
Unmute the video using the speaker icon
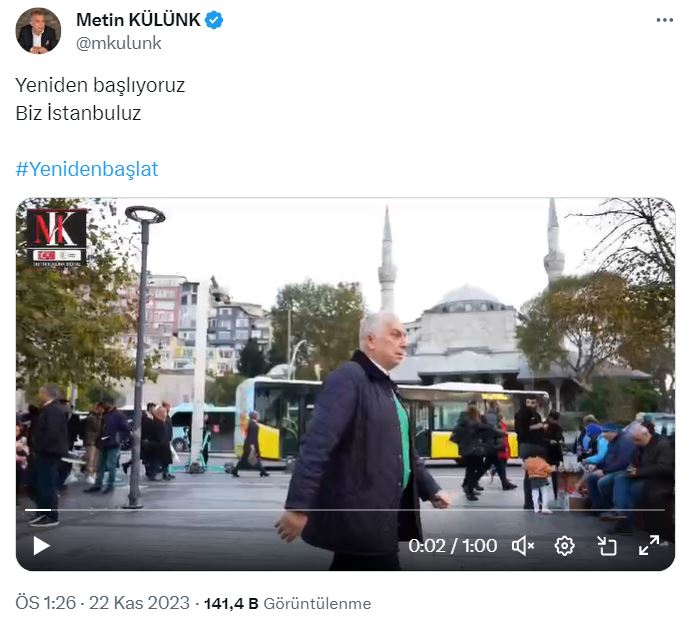(523, 546)
